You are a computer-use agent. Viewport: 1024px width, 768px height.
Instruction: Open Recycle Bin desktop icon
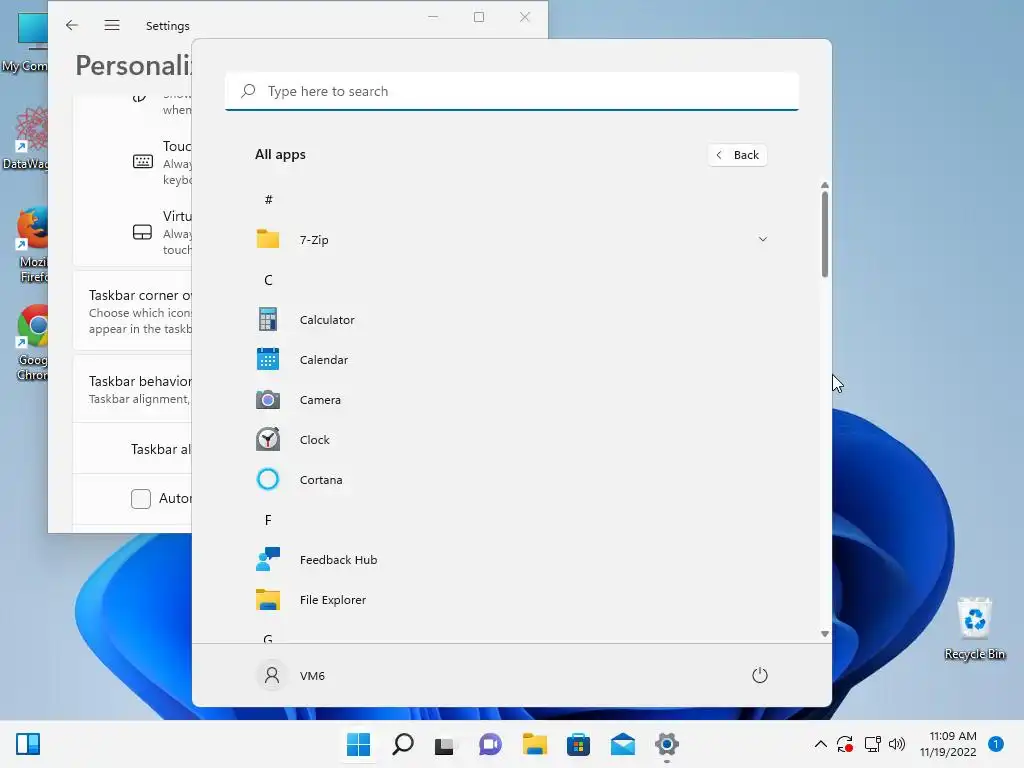974,628
